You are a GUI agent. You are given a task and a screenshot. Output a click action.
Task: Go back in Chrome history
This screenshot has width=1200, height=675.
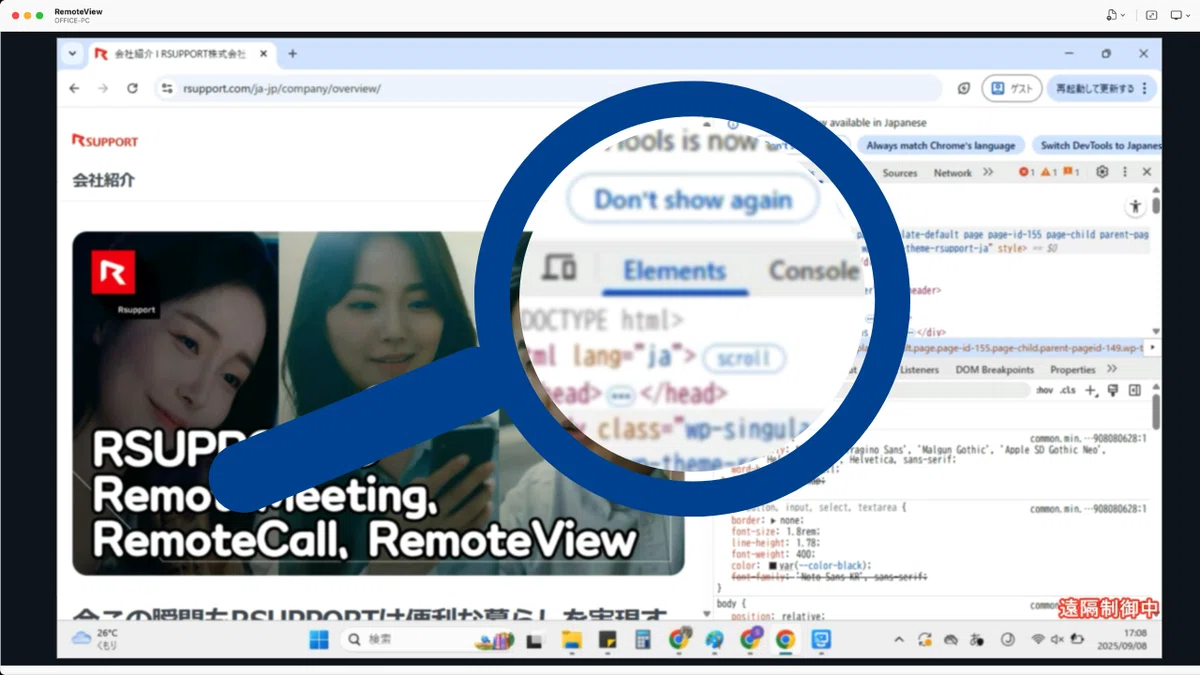(74, 88)
